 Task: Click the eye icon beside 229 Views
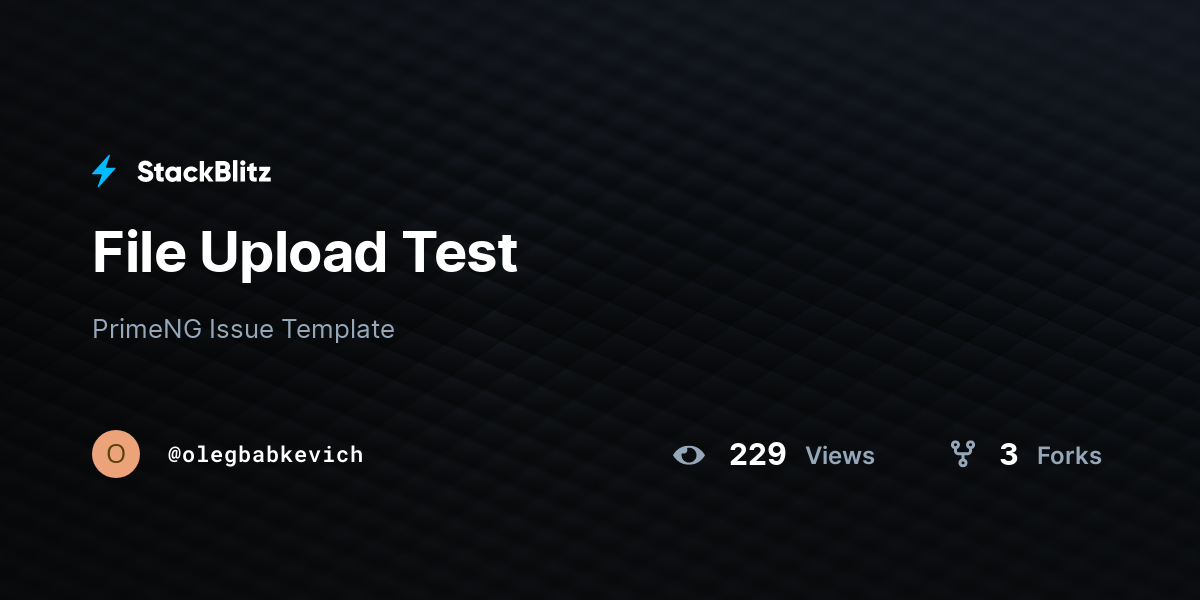click(689, 455)
